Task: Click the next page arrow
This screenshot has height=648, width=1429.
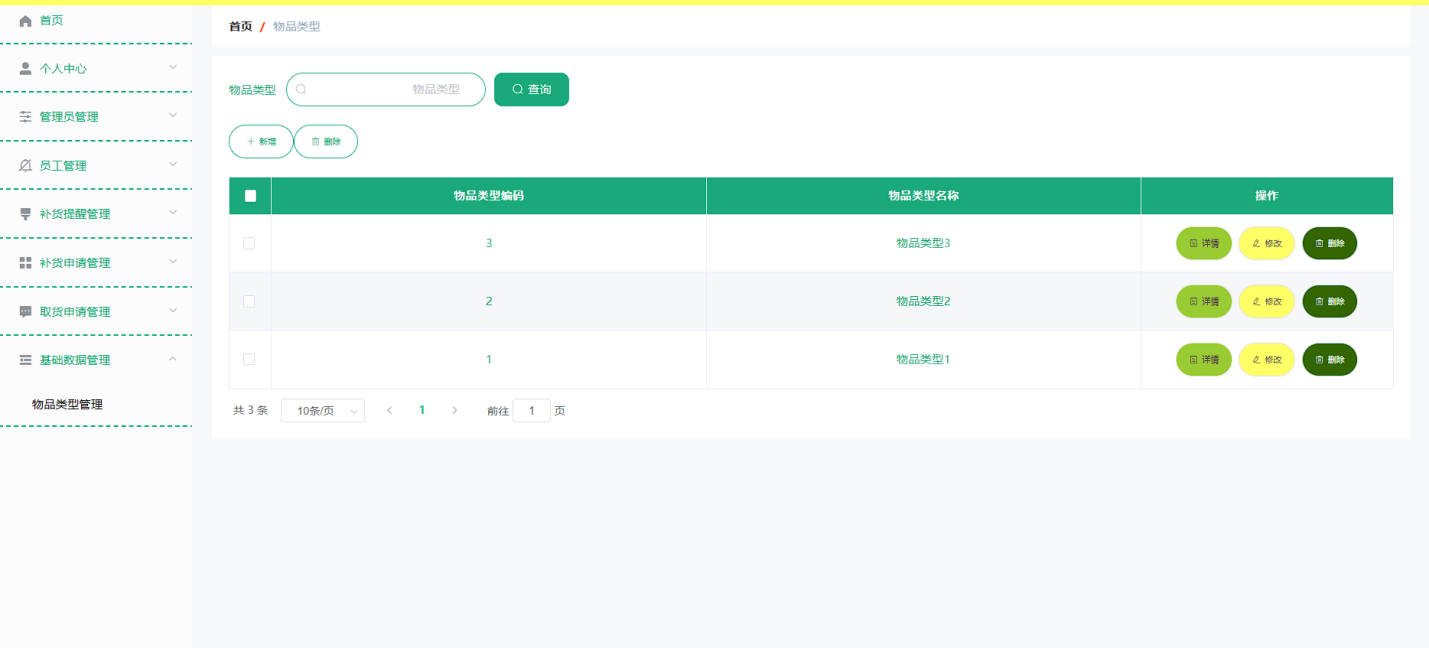Action: pyautogui.click(x=455, y=410)
